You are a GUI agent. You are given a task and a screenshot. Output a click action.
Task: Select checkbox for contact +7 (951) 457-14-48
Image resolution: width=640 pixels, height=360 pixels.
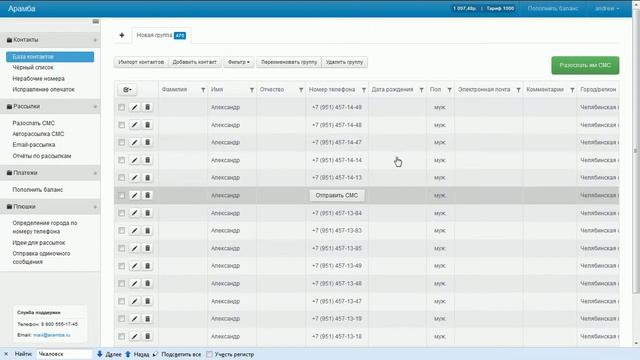(x=122, y=125)
